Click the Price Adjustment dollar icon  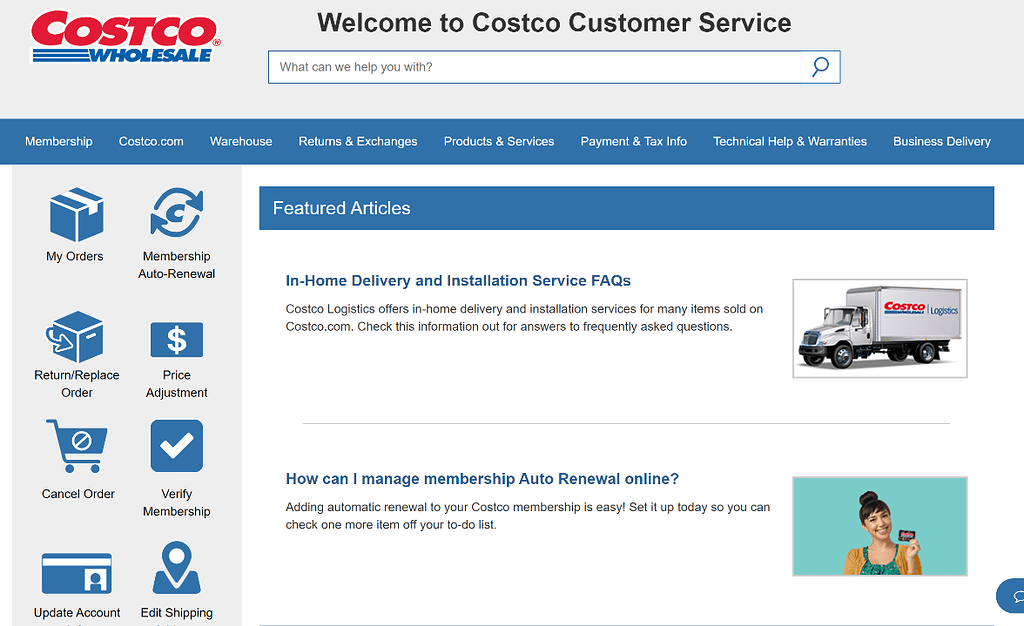coord(176,339)
